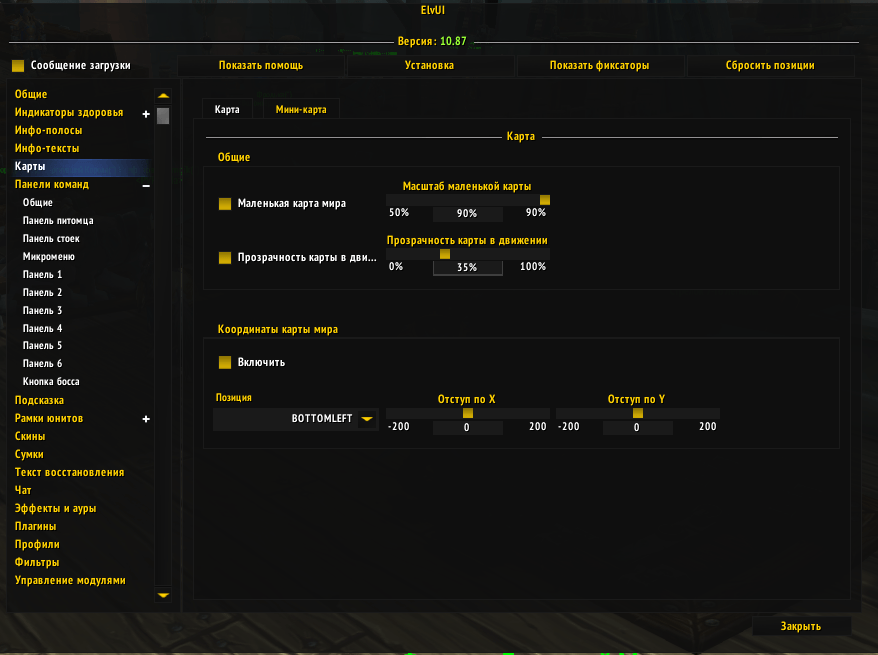Click the Масштаб маленькой карты slider handle
The image size is (878, 655).
[x=545, y=200]
